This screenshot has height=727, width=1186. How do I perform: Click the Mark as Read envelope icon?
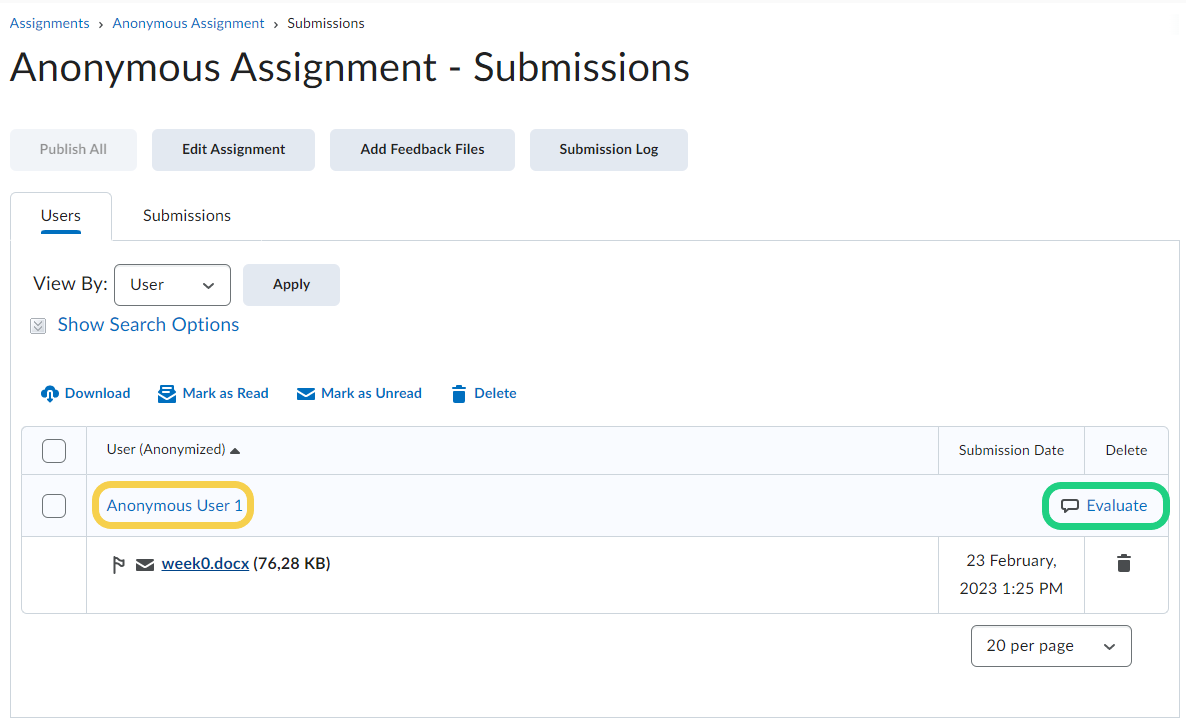click(167, 394)
